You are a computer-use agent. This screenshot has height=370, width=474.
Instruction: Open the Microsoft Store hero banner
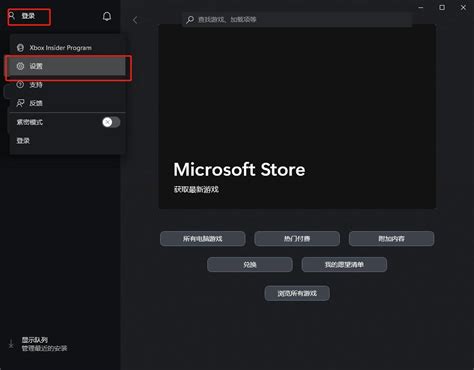297,117
